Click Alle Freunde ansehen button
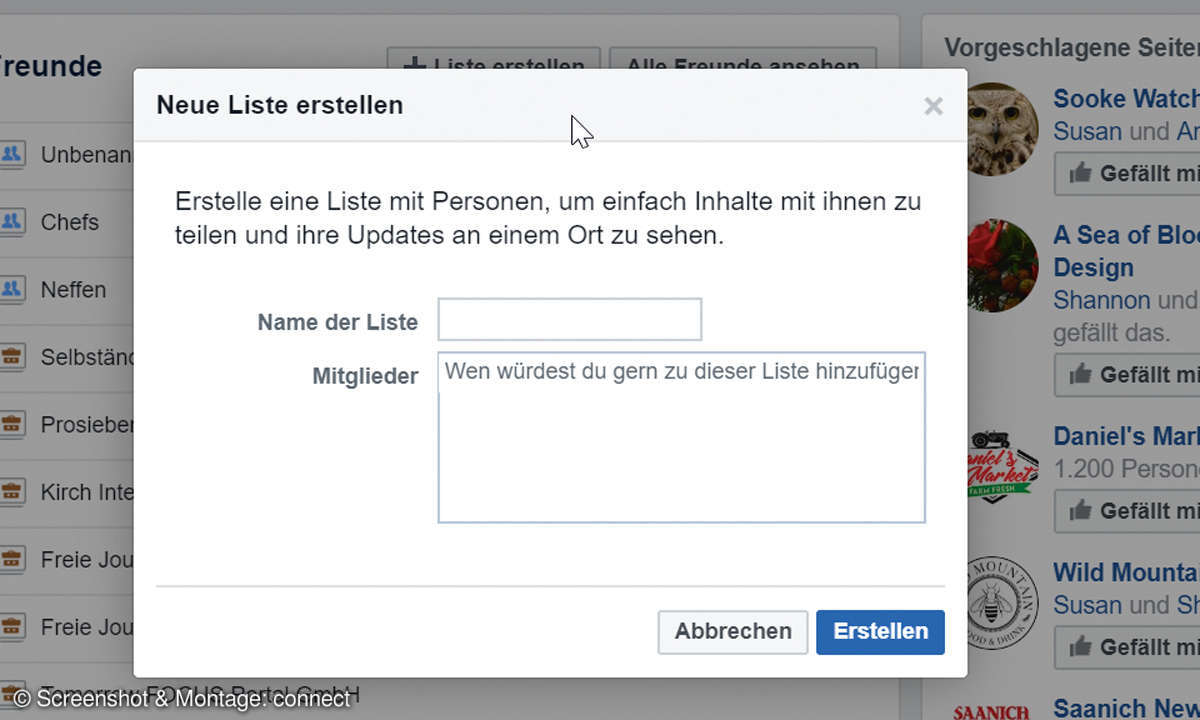Image resolution: width=1200 pixels, height=720 pixels. (x=743, y=59)
